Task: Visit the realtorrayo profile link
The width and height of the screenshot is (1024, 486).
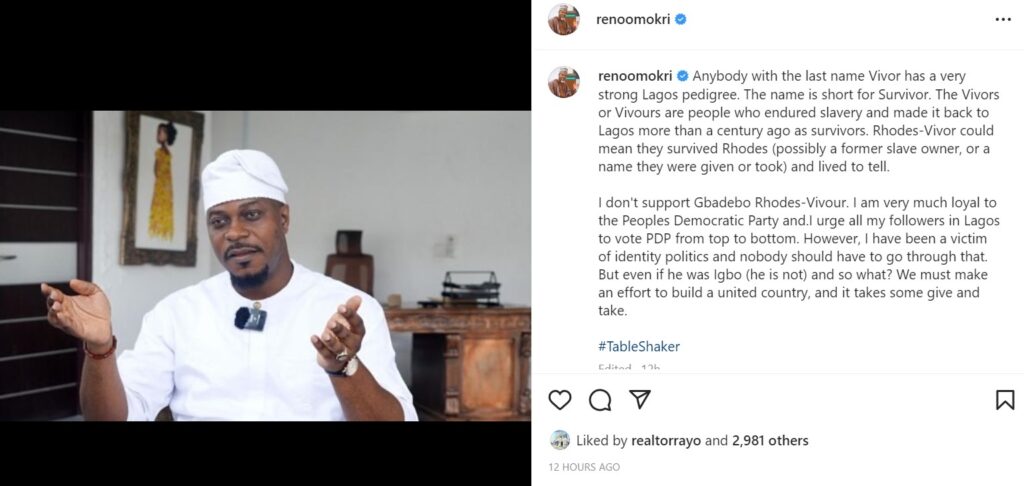Action: click(x=666, y=440)
